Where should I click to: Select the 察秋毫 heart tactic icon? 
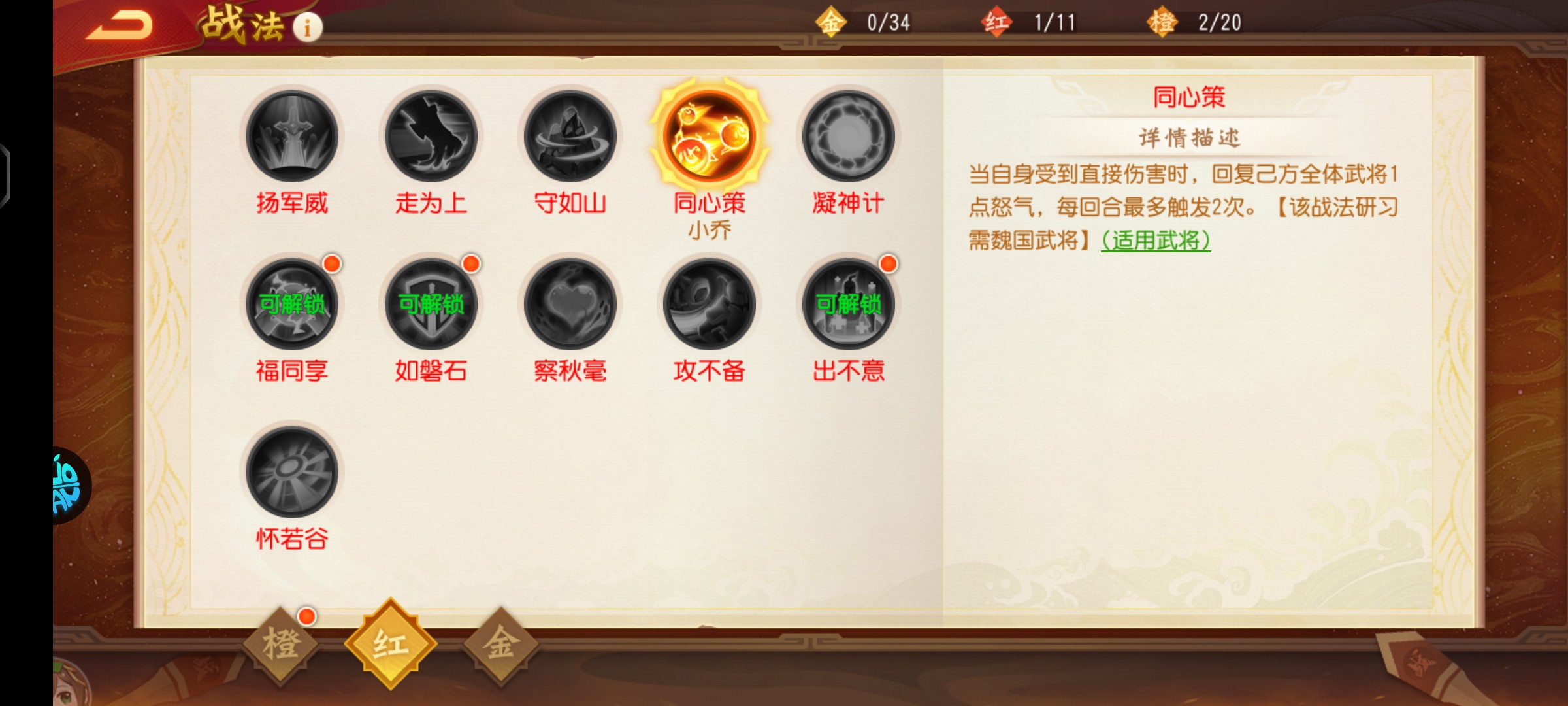(570, 304)
